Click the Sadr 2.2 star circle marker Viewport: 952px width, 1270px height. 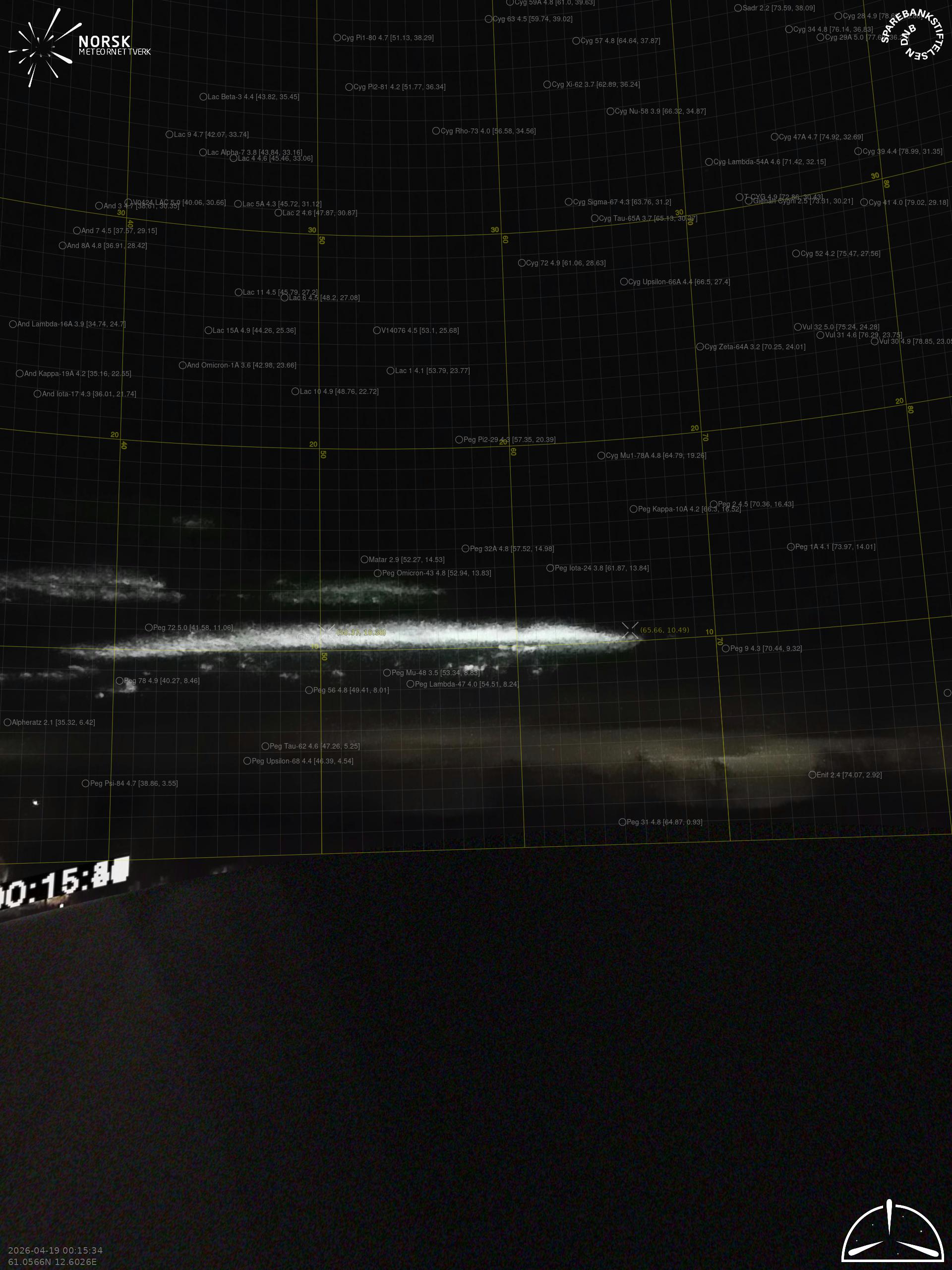click(738, 8)
